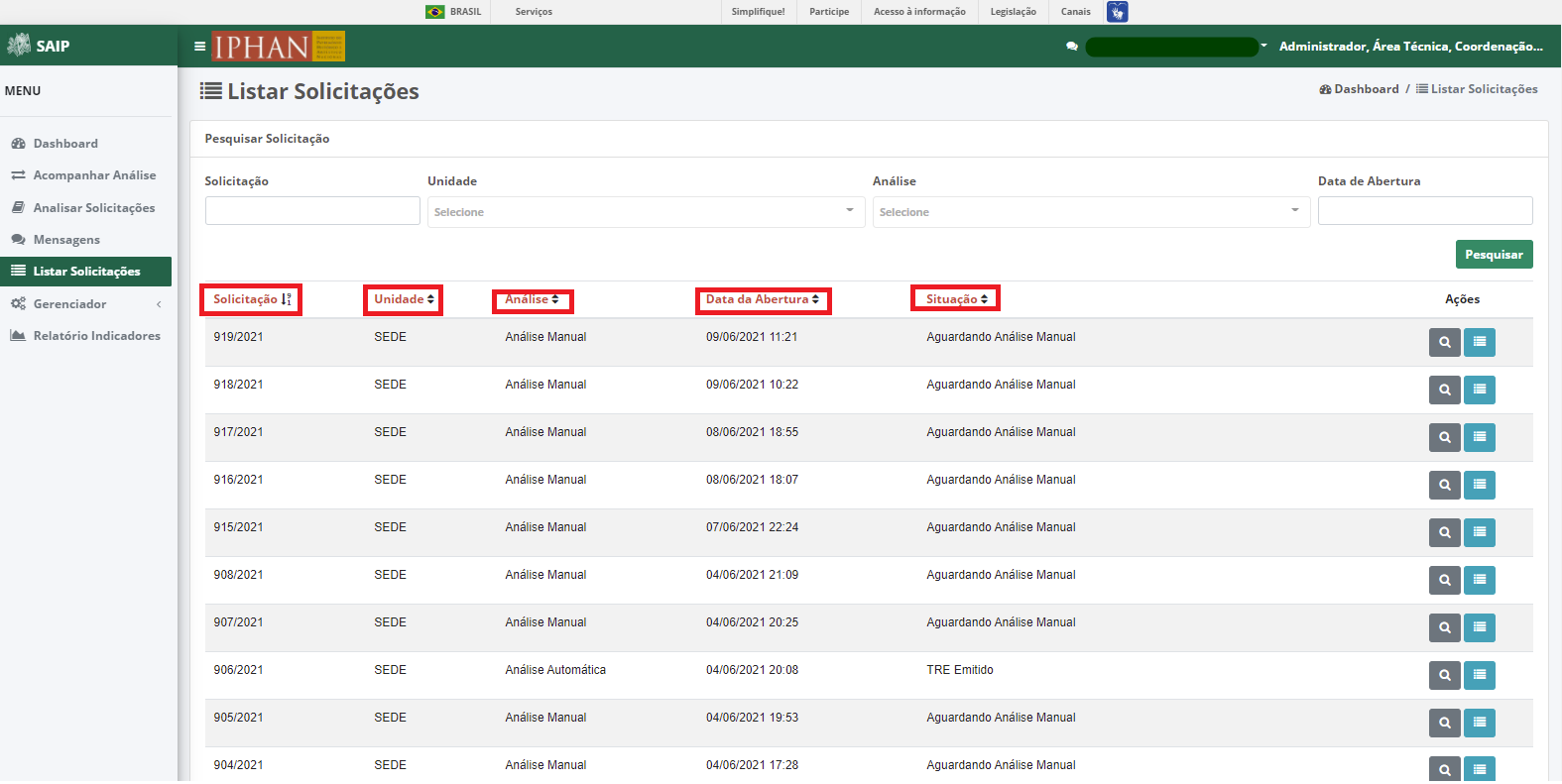Sort table by Situação column

(x=956, y=299)
